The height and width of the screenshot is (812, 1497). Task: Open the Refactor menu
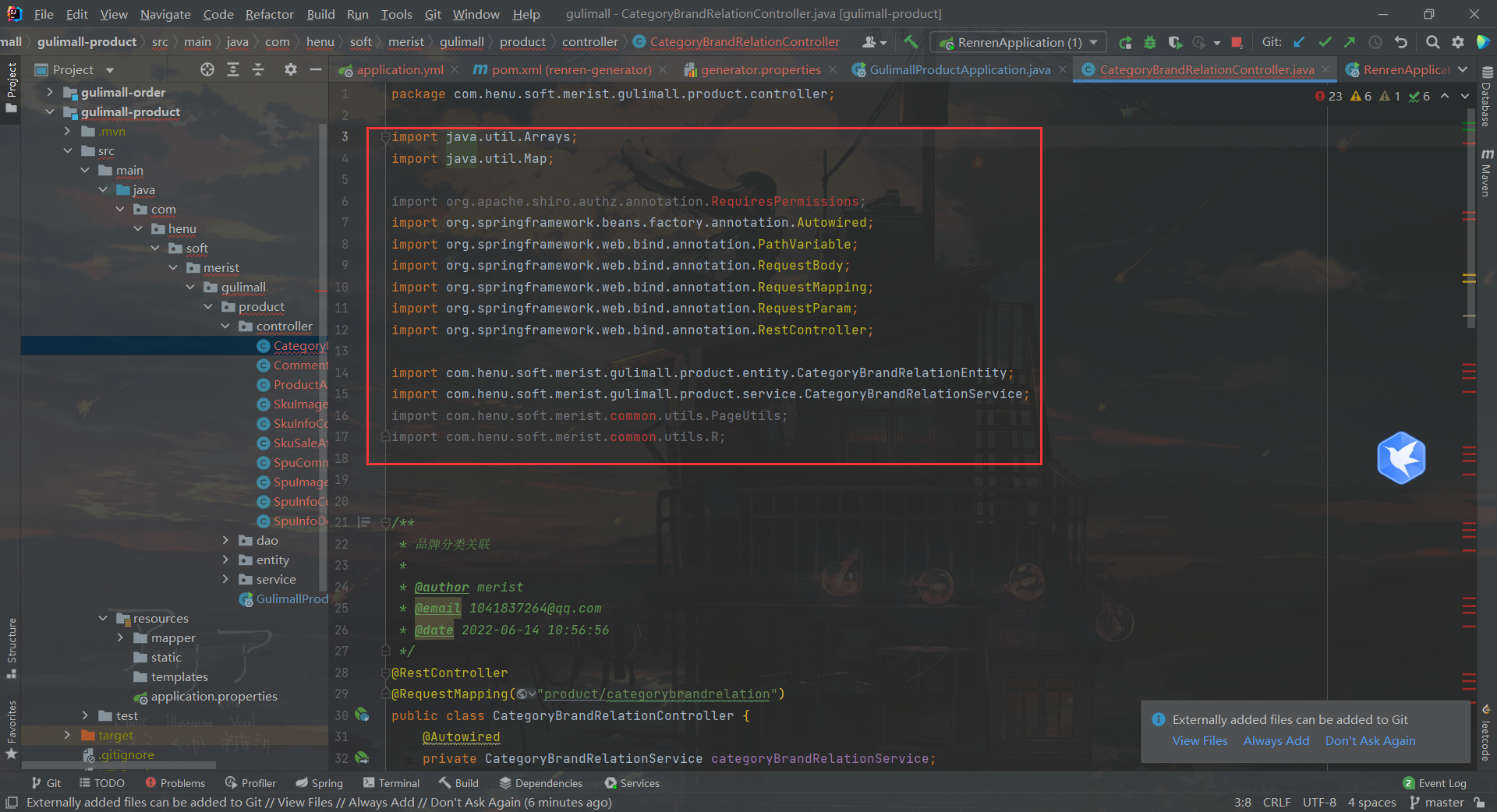coord(269,14)
